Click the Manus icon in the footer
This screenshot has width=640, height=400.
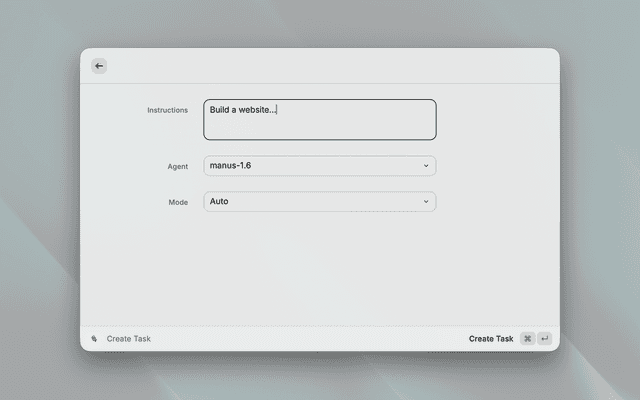[94, 339]
